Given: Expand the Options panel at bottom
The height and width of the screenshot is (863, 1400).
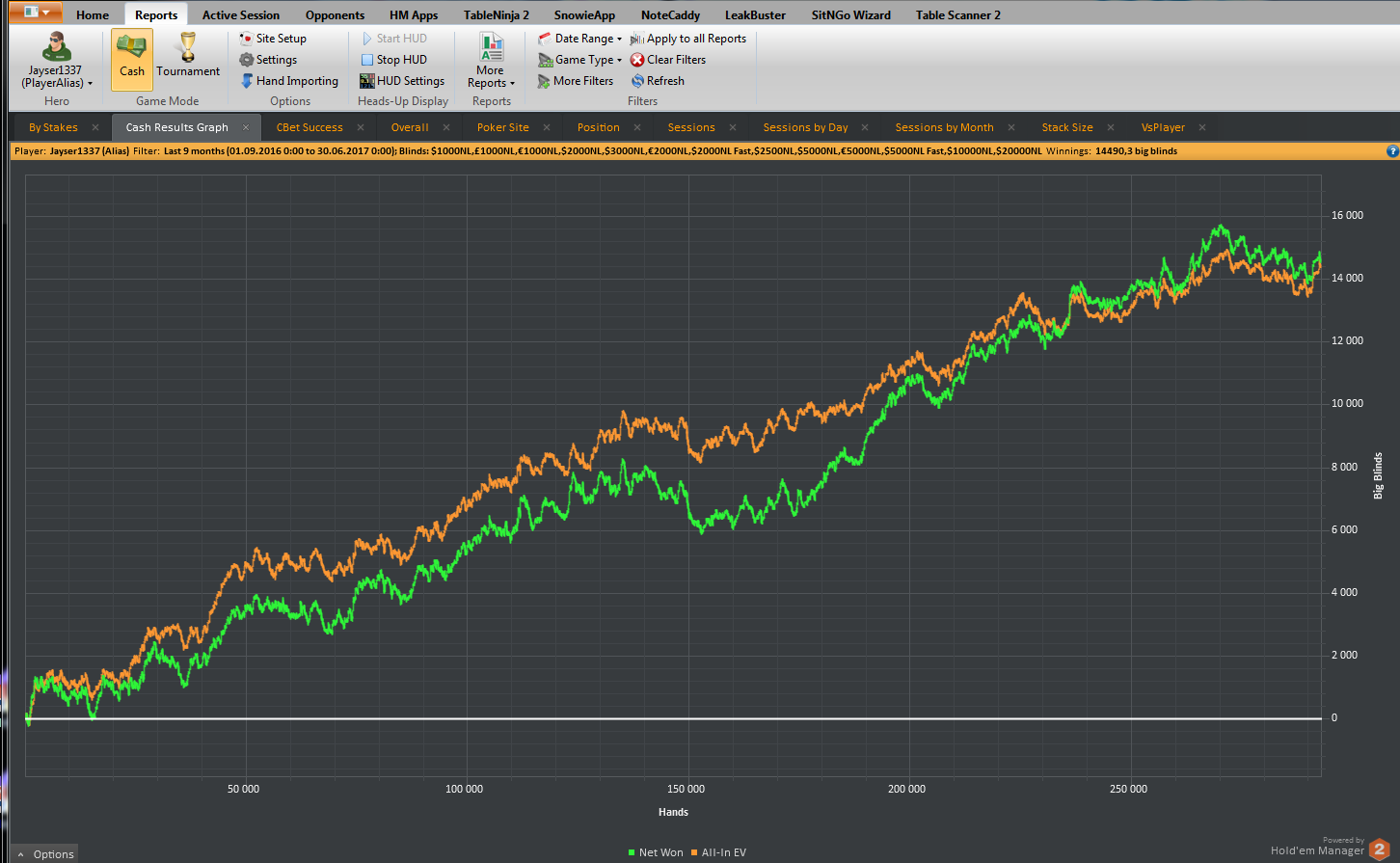Looking at the screenshot, I should [45, 854].
